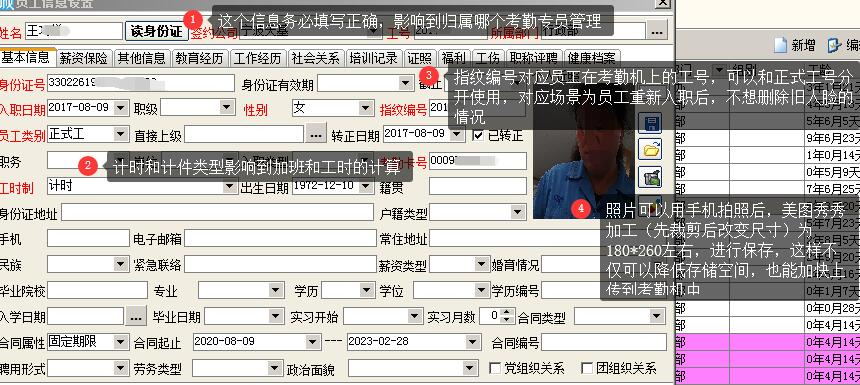Switch to the 教育经历 tab

[199, 58]
